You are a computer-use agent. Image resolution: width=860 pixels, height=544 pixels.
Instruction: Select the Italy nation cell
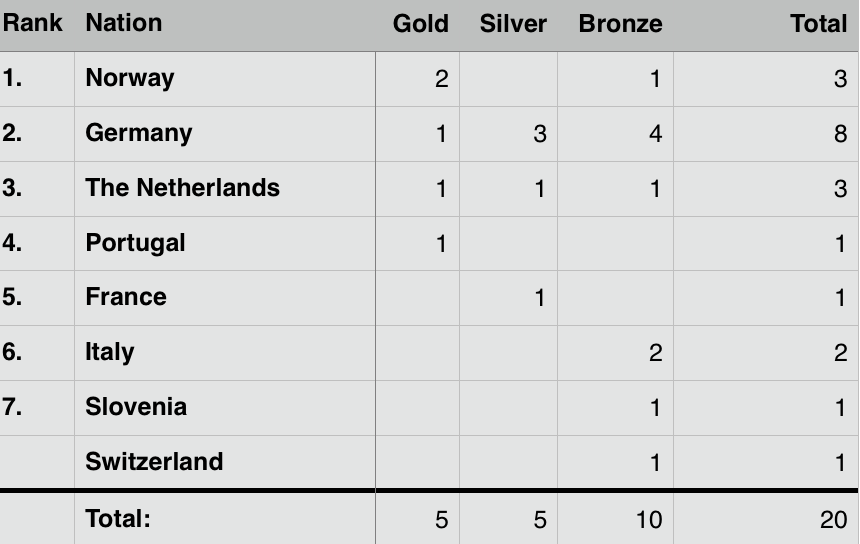(x=225, y=353)
